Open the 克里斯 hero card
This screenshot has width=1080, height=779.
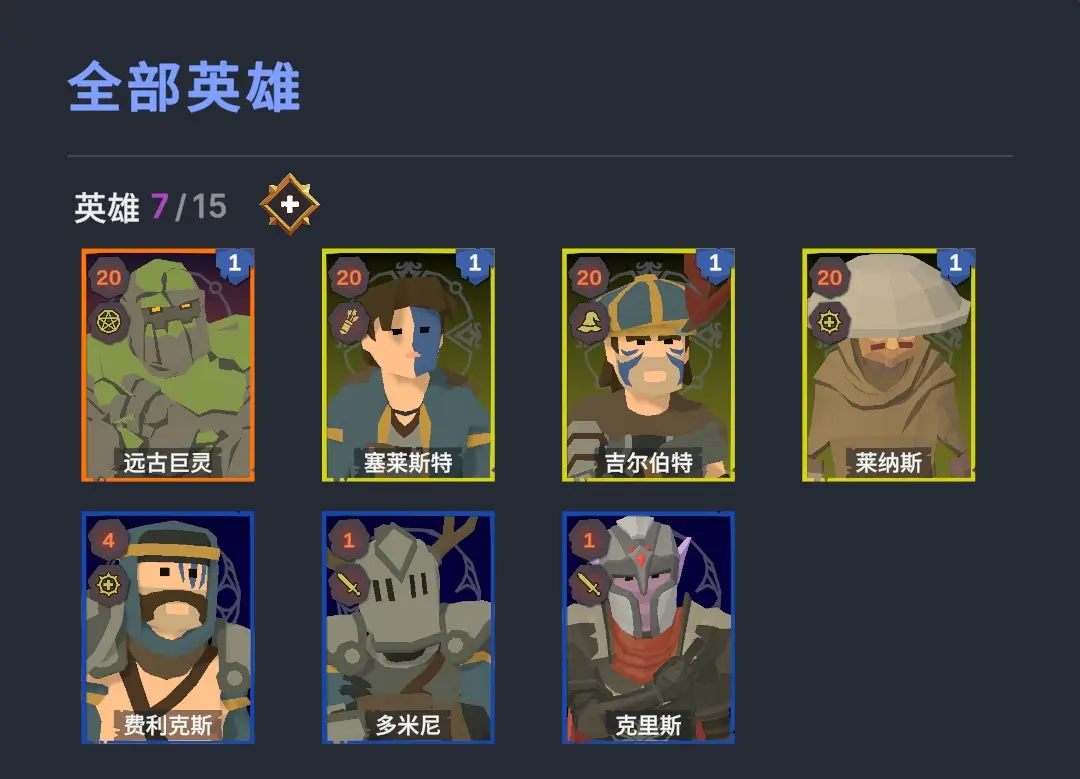648,627
